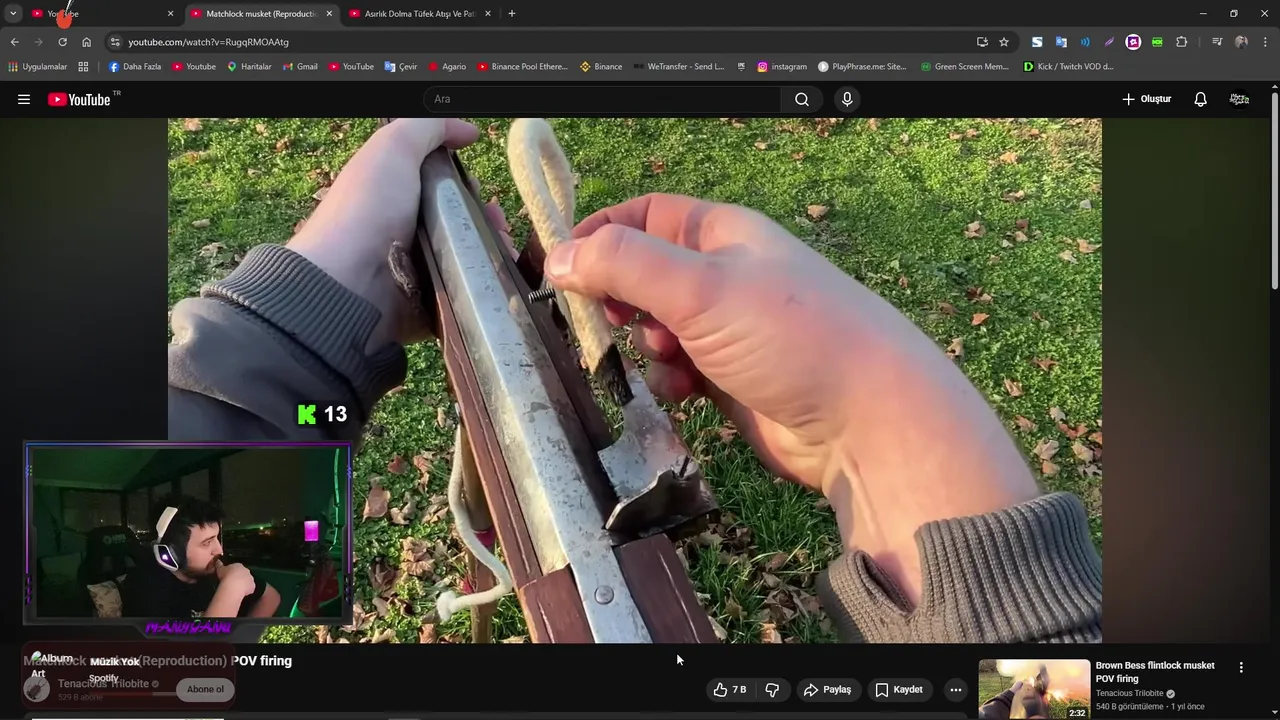Focus the YouTube Ara search field
The image size is (1280, 720).
click(x=603, y=99)
